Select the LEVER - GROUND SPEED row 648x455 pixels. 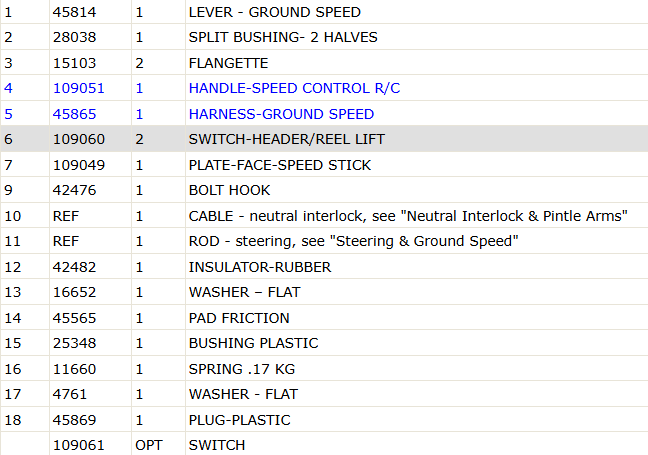(x=324, y=12)
